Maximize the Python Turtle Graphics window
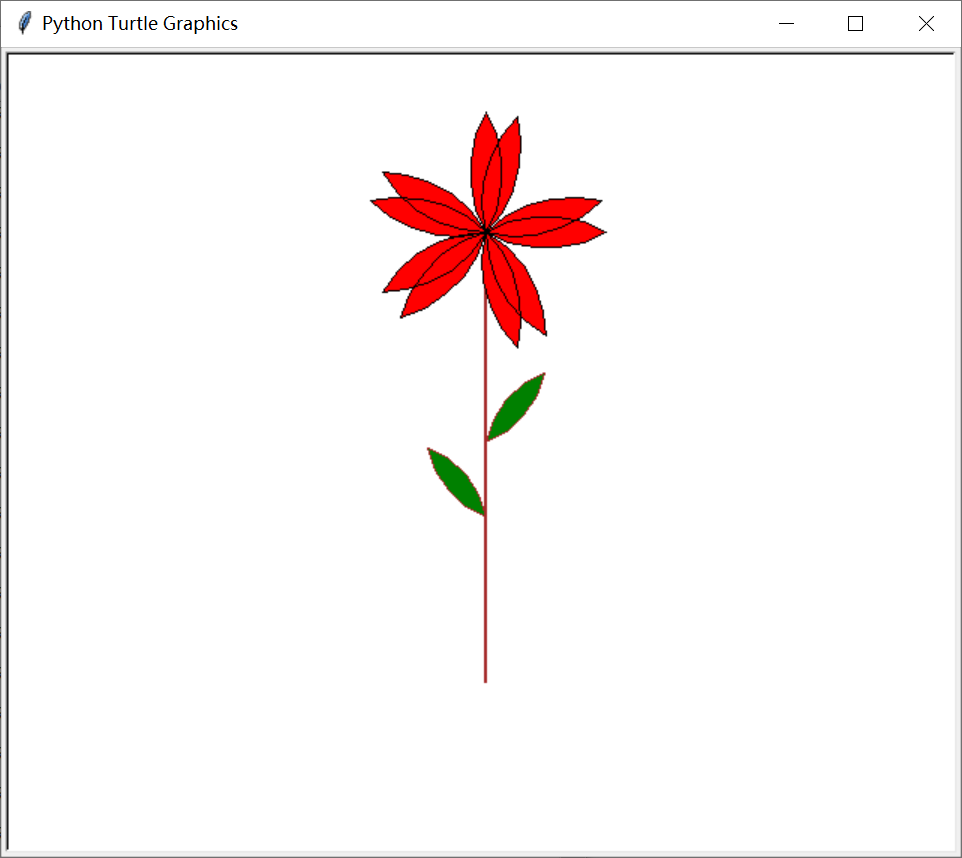The image size is (962, 858). click(855, 23)
